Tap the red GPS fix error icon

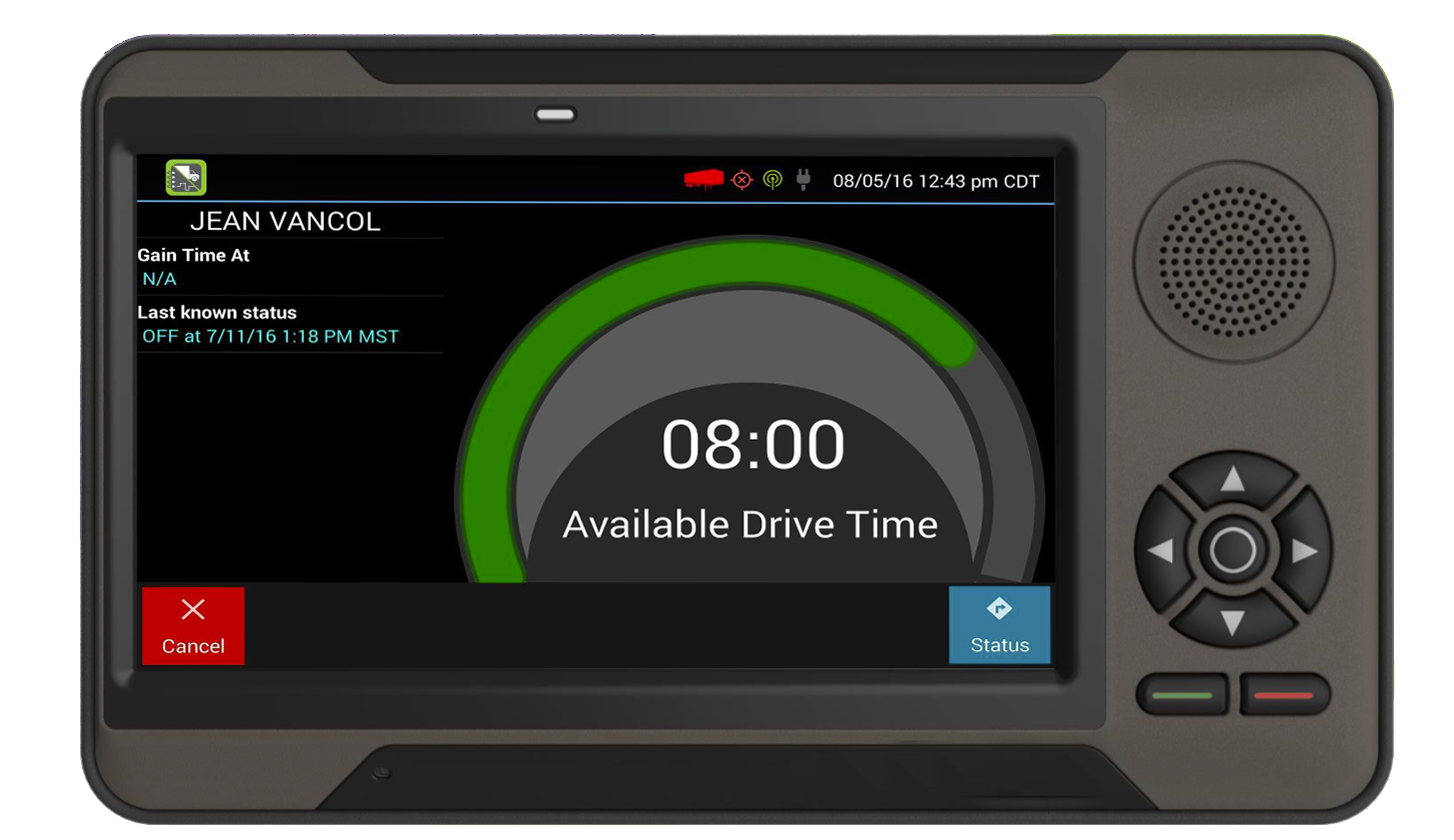click(740, 179)
